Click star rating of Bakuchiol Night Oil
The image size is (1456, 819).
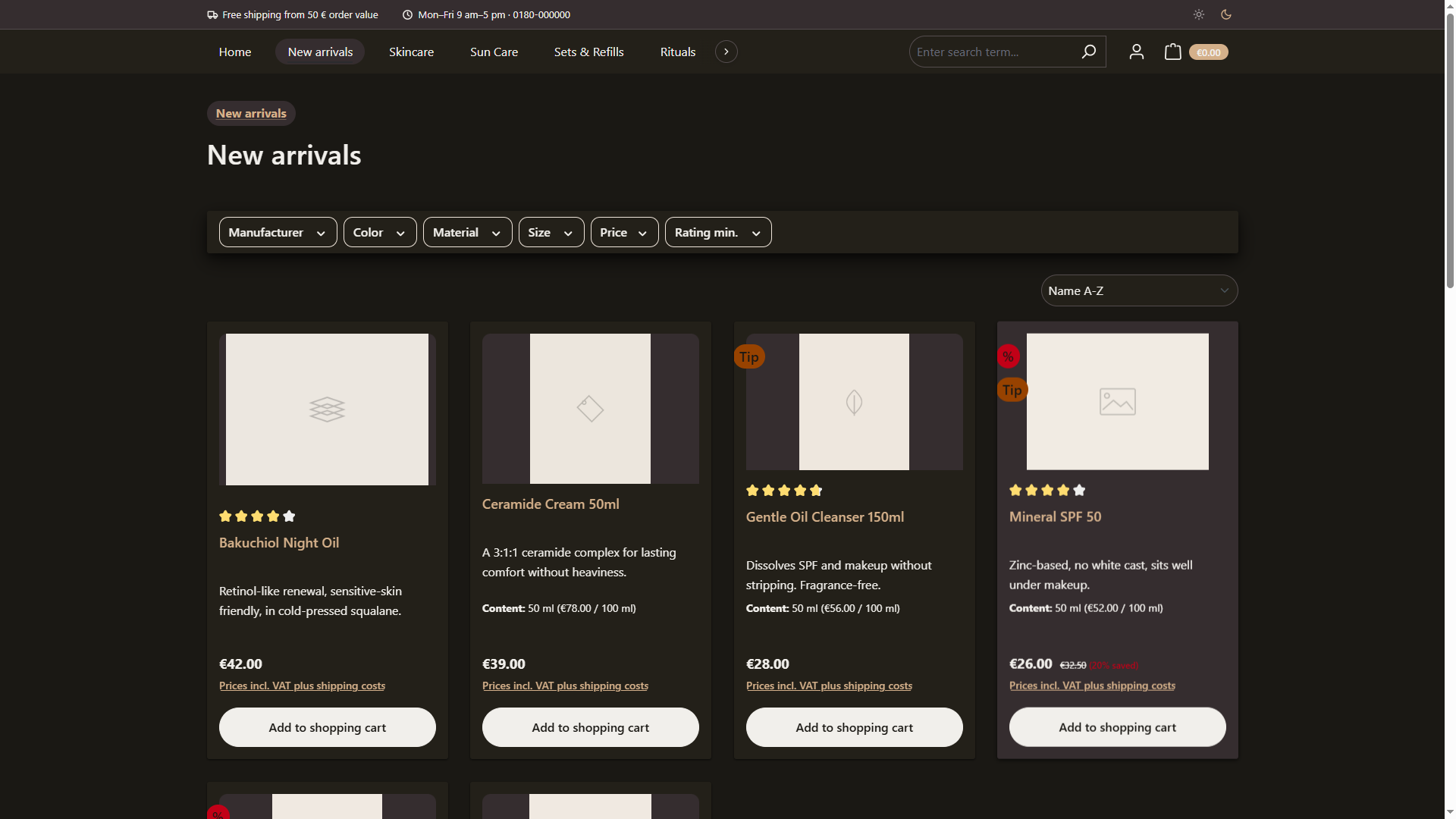[x=257, y=516]
